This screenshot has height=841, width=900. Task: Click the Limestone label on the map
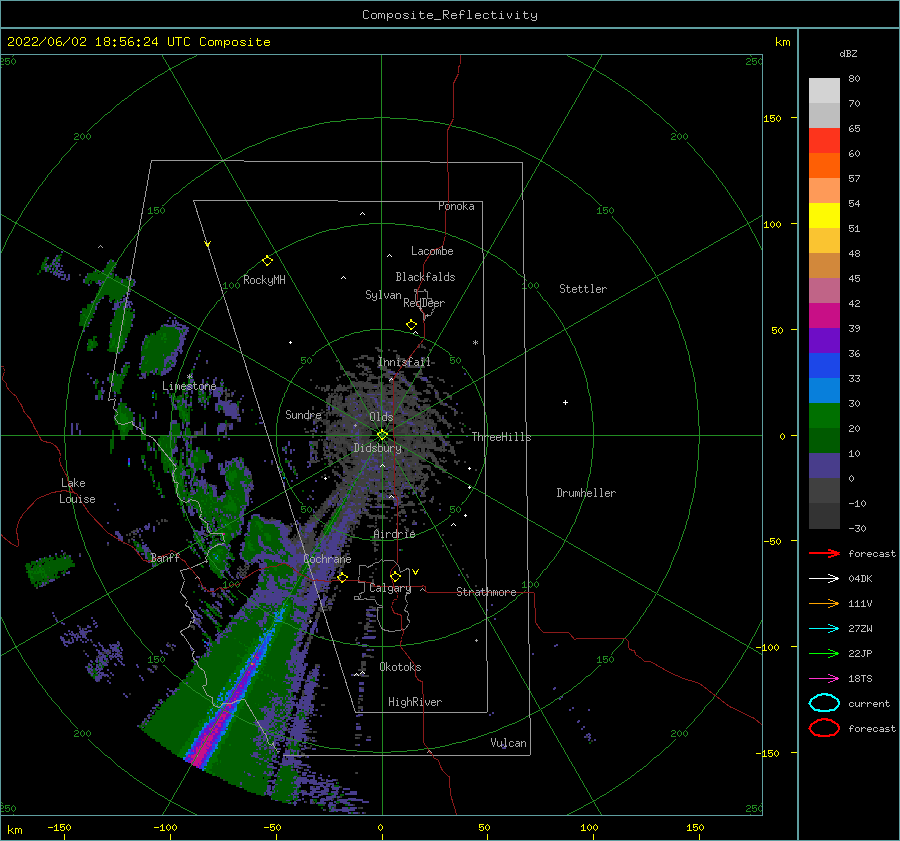pyautogui.click(x=189, y=386)
